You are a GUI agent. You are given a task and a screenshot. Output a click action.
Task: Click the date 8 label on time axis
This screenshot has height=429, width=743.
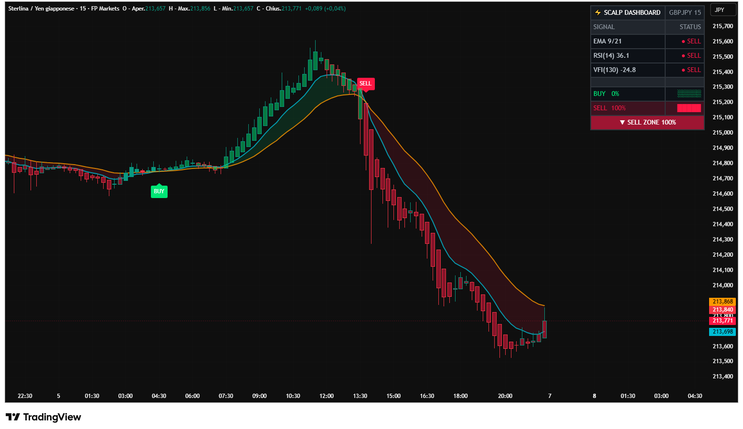pyautogui.click(x=594, y=396)
